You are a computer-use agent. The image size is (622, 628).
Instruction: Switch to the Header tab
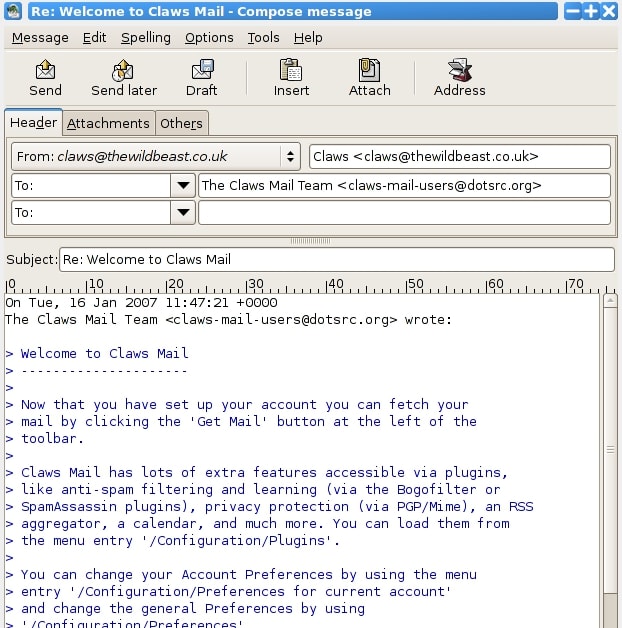tap(34, 122)
